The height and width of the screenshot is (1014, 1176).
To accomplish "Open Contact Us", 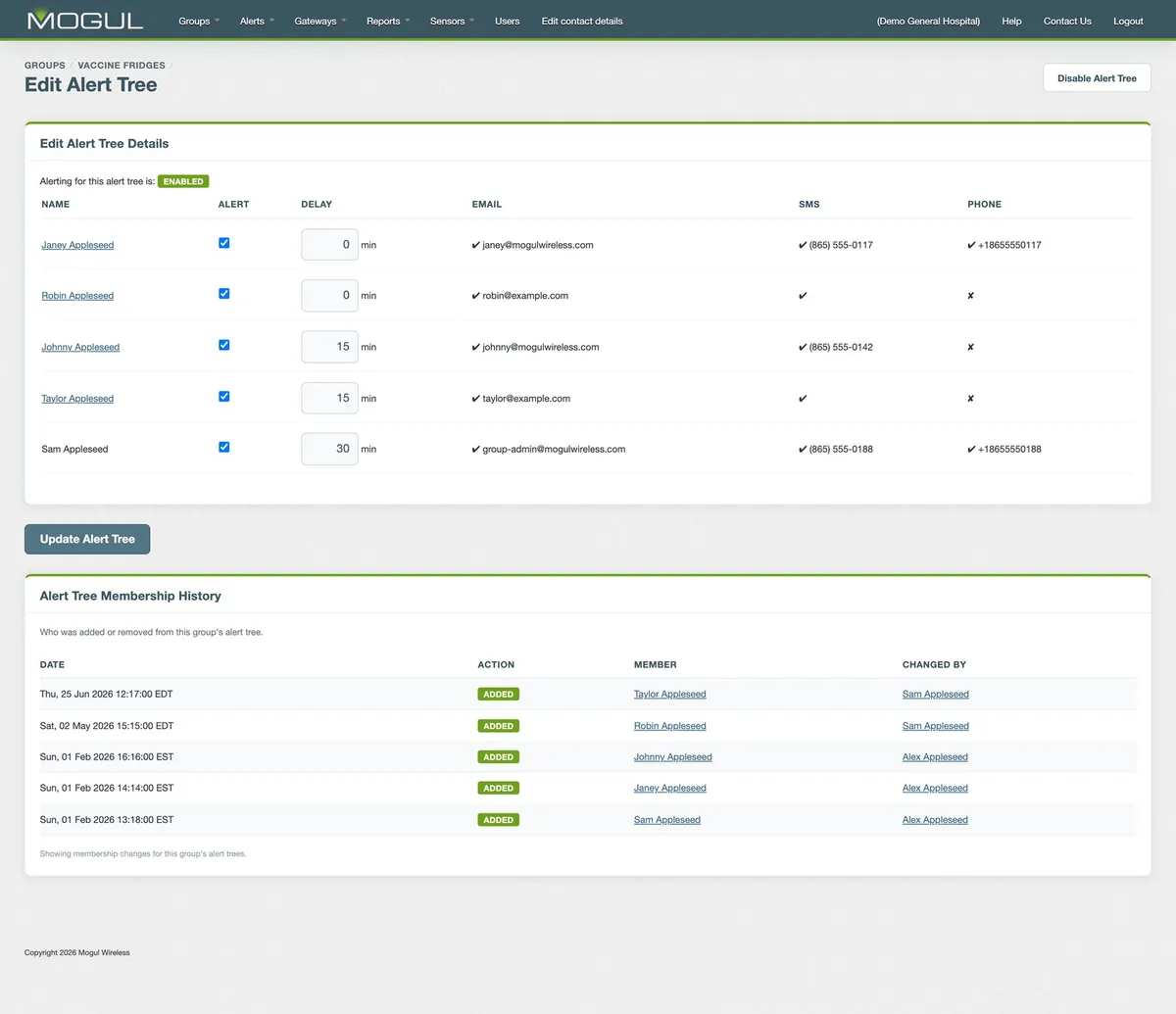I will (1067, 21).
